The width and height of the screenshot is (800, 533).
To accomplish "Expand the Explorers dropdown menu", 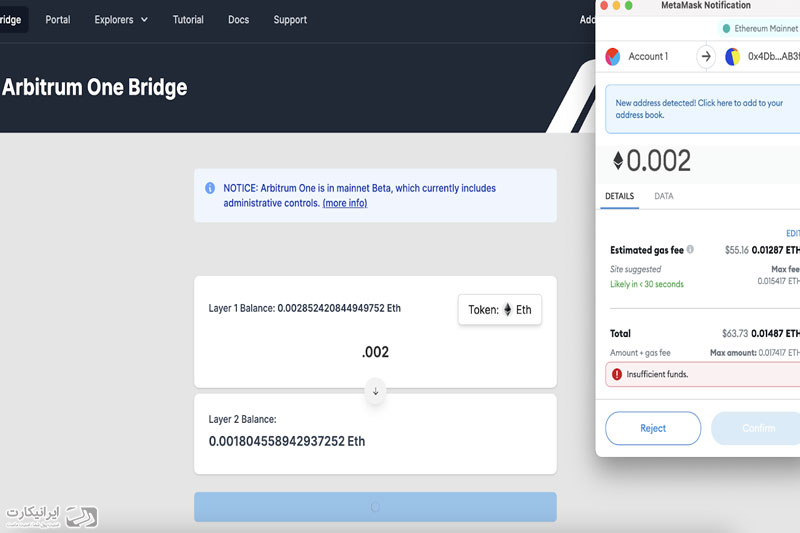I will click(121, 20).
